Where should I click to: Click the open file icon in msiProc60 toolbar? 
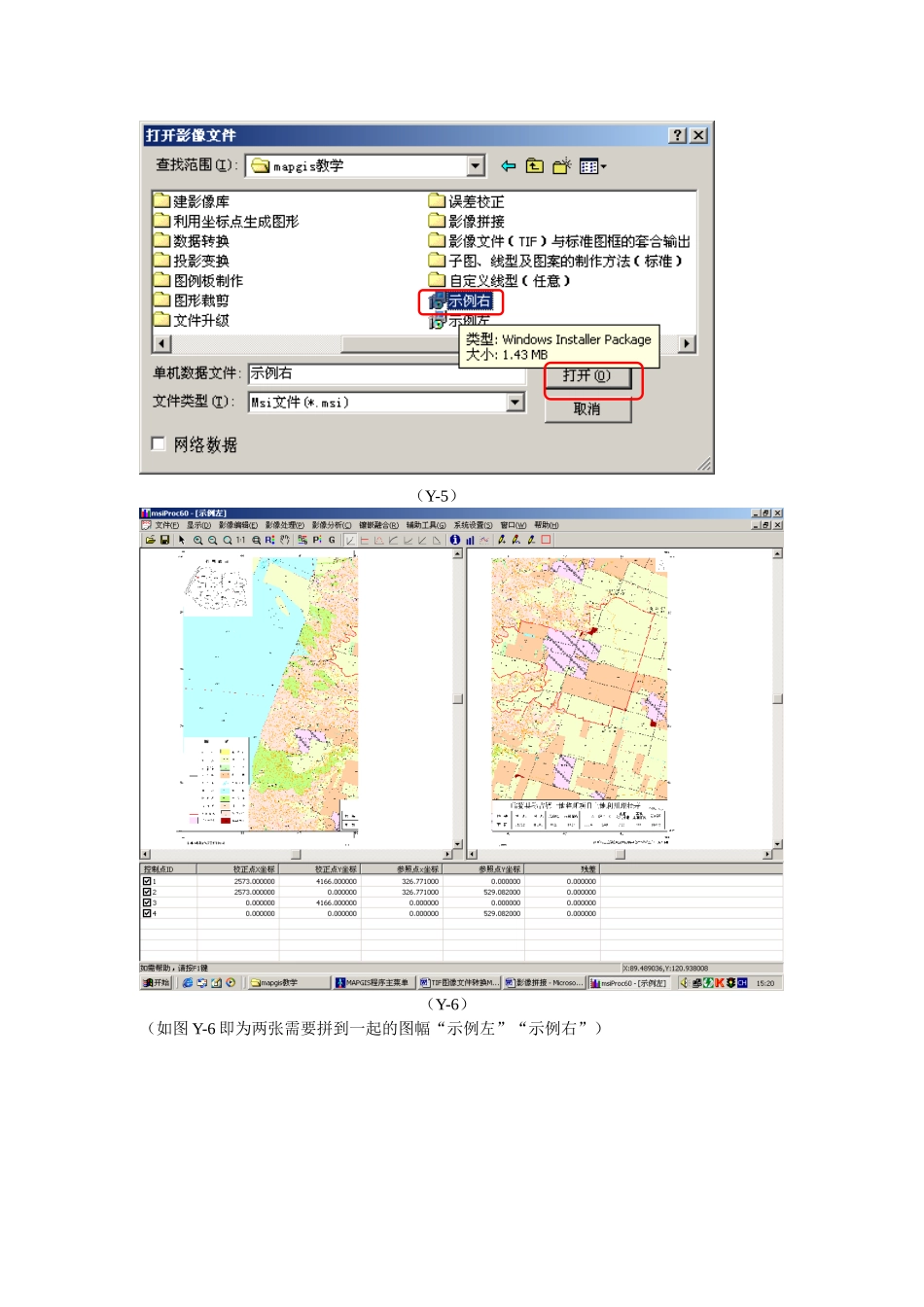point(150,540)
